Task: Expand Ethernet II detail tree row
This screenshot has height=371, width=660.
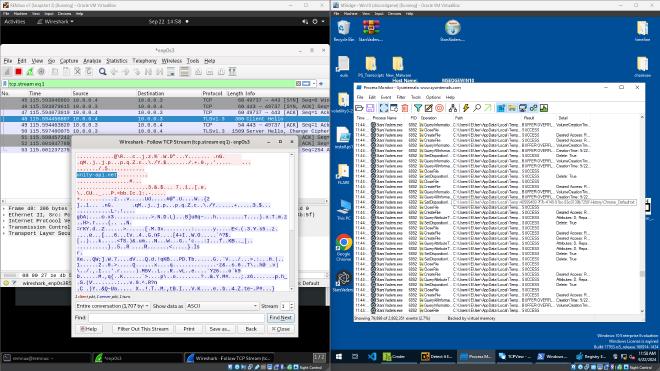Action: [4, 215]
